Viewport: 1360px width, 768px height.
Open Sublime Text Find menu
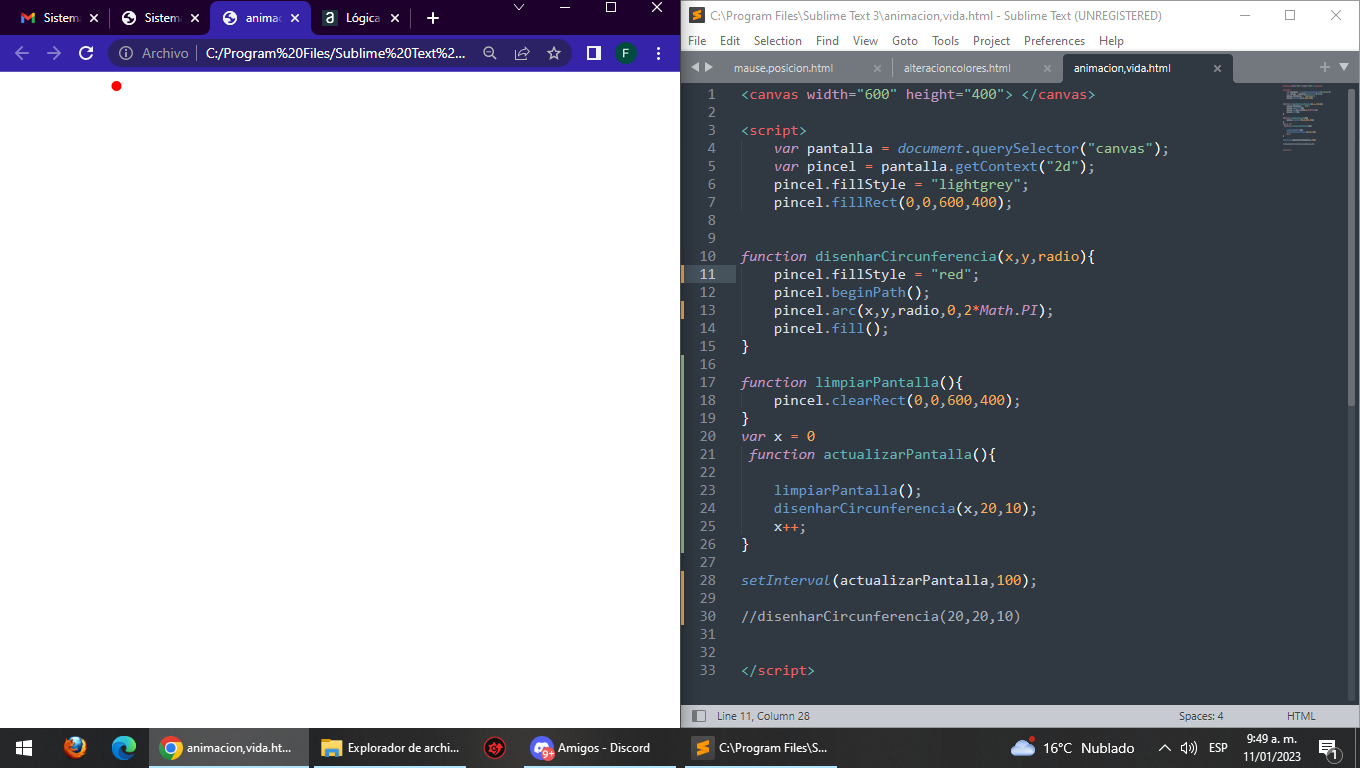pos(827,41)
